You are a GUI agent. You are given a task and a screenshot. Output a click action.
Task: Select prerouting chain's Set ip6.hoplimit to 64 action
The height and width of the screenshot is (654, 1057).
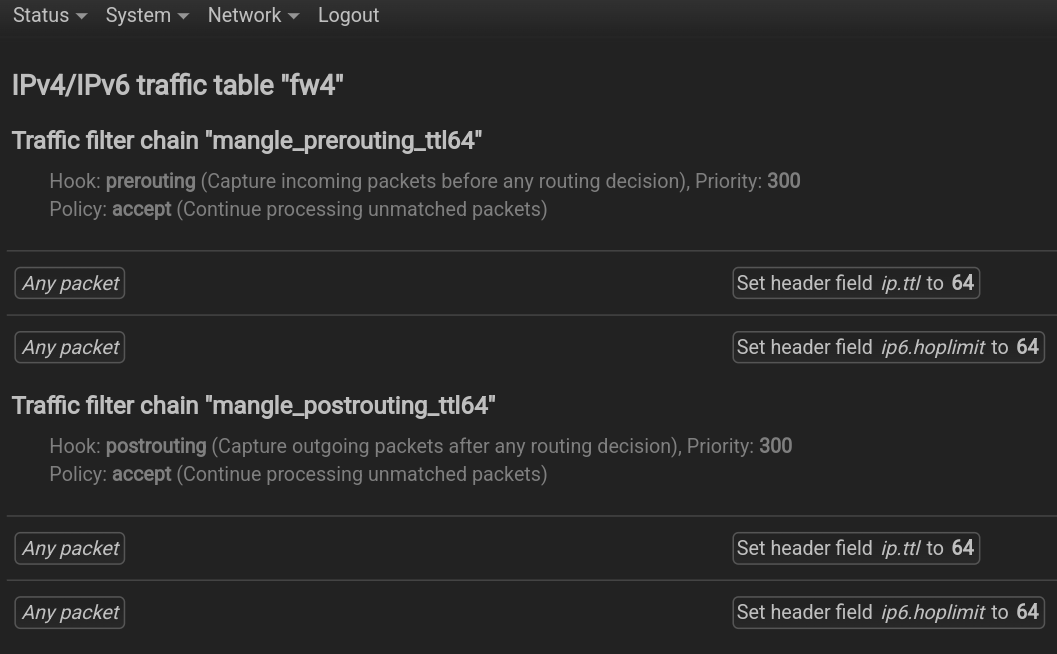click(x=888, y=347)
